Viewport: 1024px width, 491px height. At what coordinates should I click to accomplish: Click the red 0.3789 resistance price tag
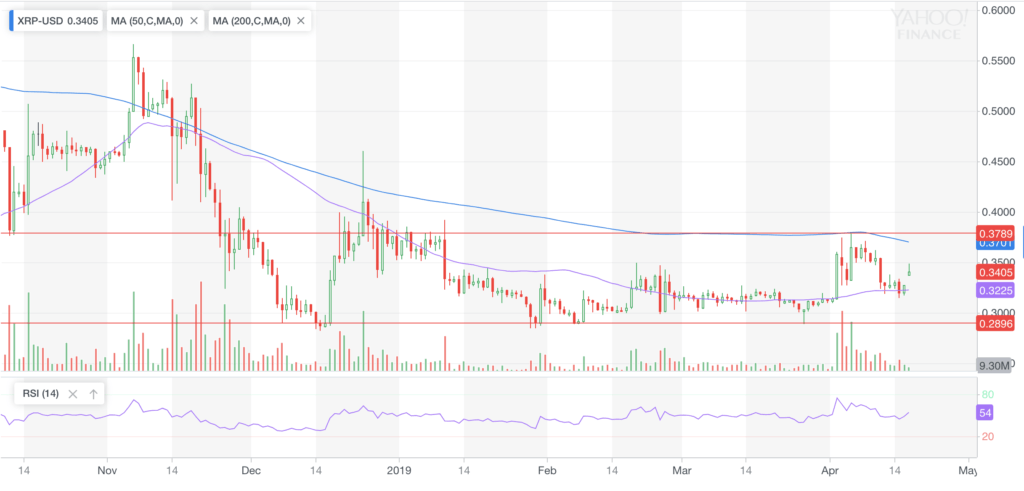[996, 233]
